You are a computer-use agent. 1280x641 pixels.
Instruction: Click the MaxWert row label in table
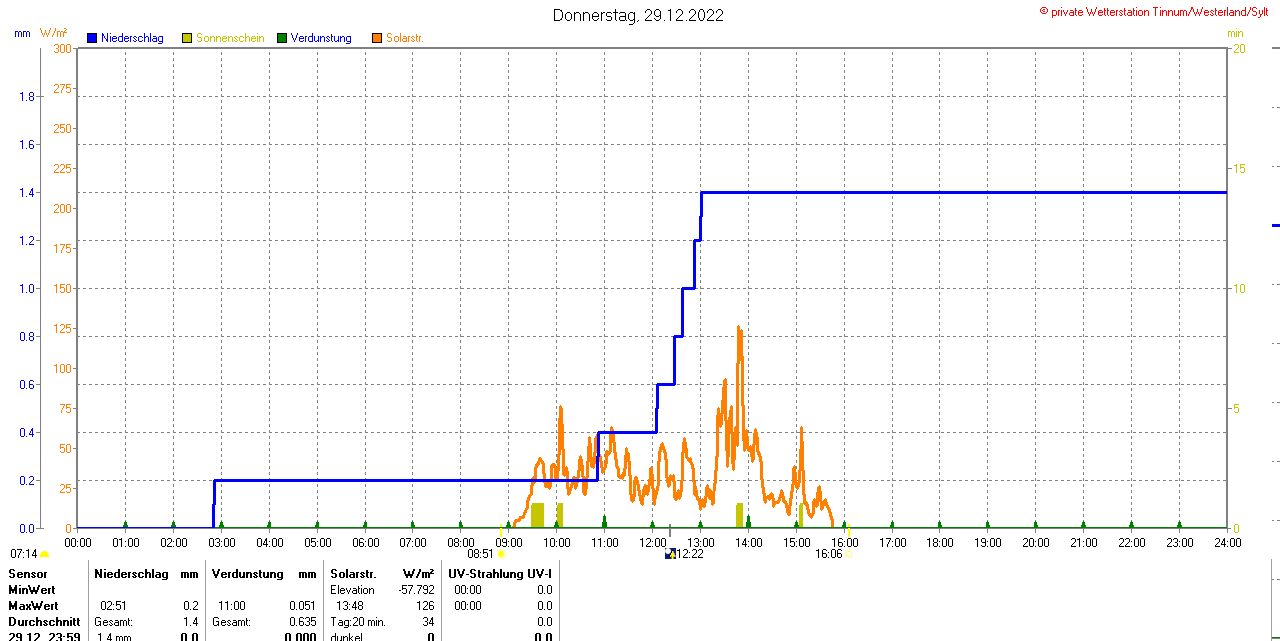coord(33,606)
